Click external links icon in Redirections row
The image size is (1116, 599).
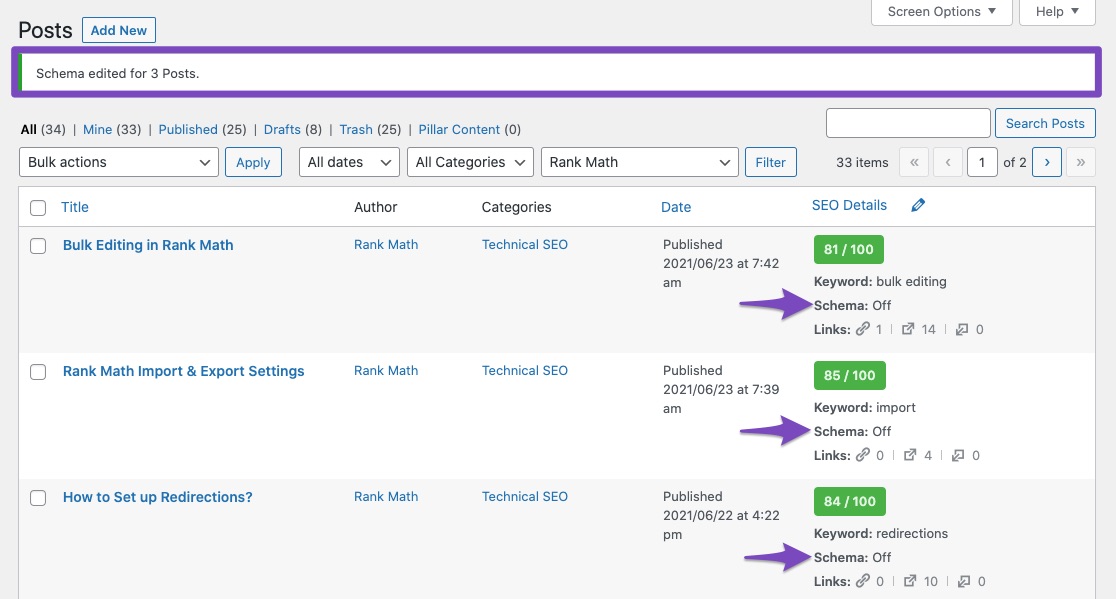tap(910, 581)
